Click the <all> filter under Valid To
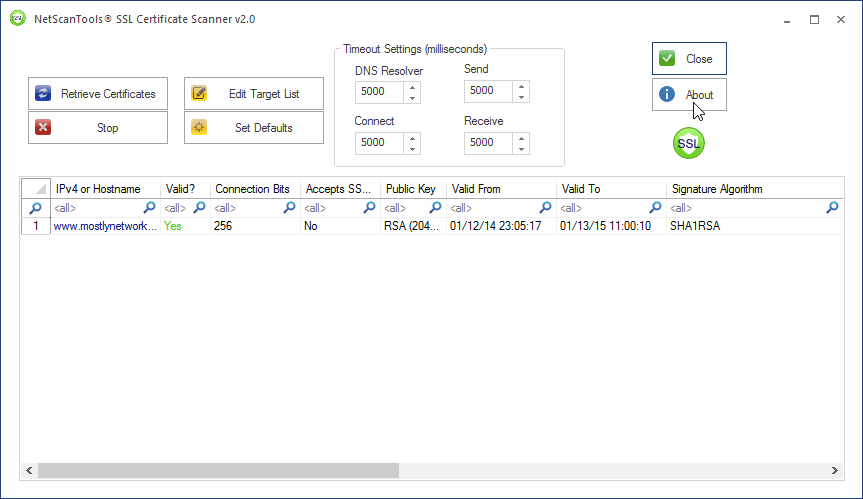Image resolution: width=863 pixels, height=499 pixels. coord(571,208)
